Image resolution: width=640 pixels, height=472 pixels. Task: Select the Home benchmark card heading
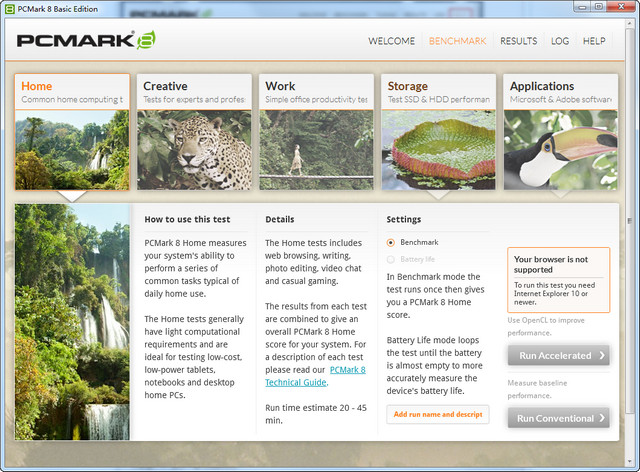point(37,86)
